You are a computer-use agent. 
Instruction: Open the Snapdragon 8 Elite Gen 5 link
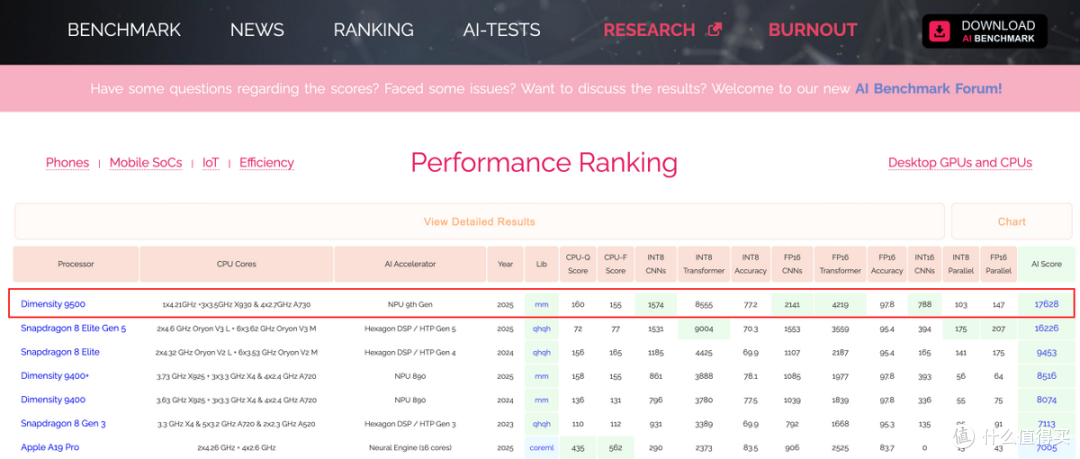(x=73, y=328)
